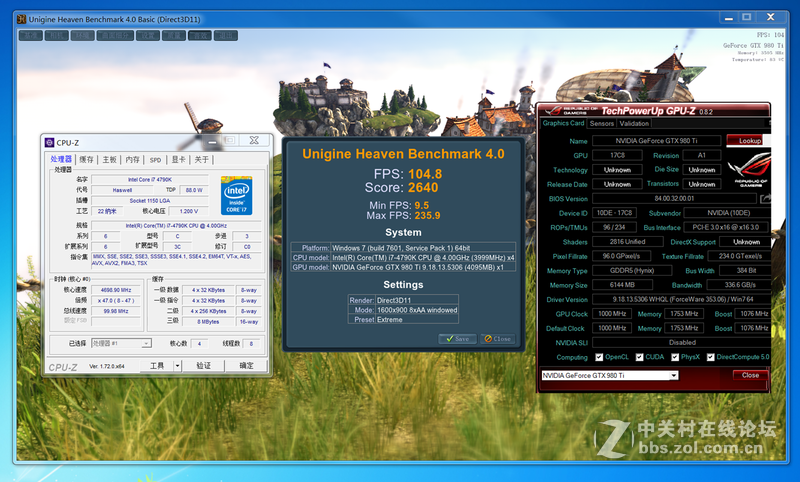Click the GPU name field in GPU-Z

click(656, 141)
